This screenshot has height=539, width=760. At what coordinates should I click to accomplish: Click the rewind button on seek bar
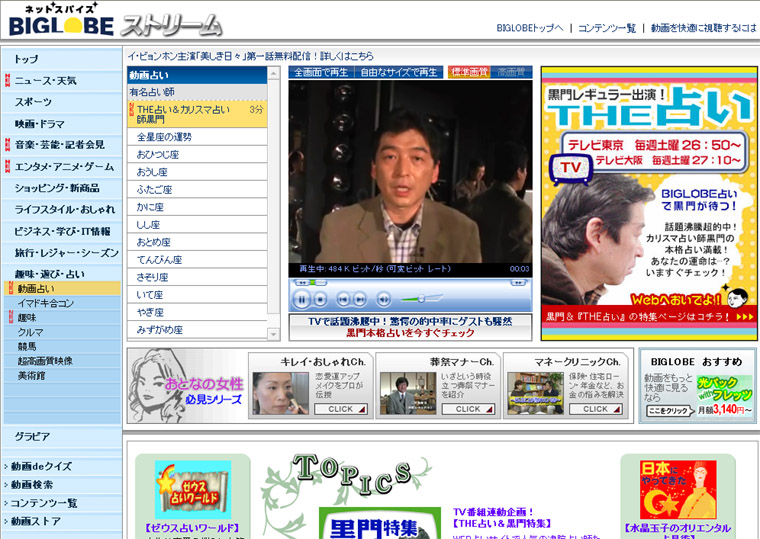pyautogui.click(x=301, y=283)
